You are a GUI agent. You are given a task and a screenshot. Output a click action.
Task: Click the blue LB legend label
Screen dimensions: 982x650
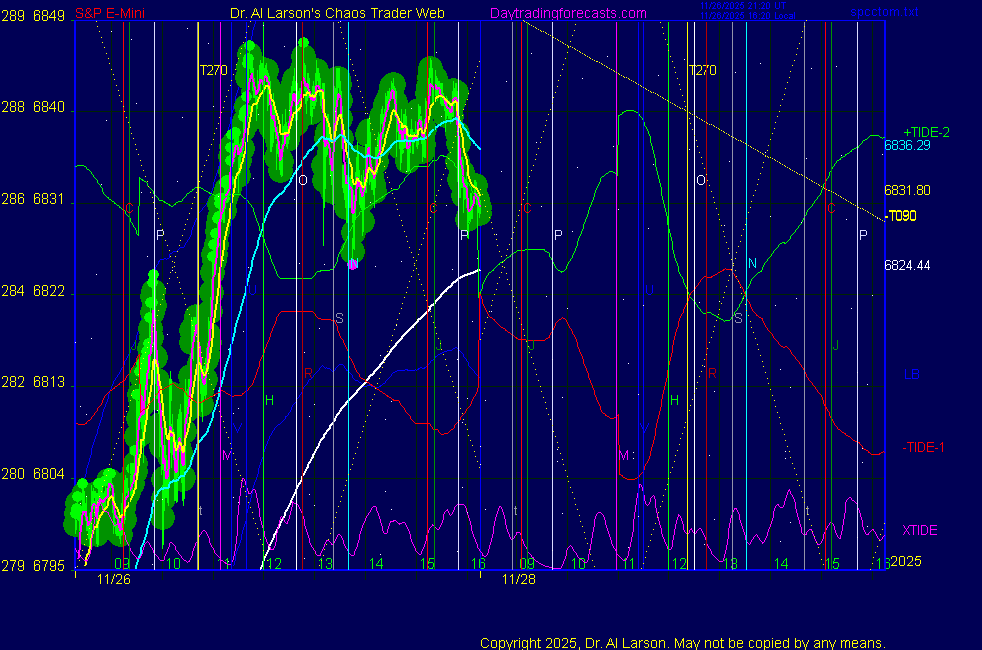pyautogui.click(x=911, y=375)
